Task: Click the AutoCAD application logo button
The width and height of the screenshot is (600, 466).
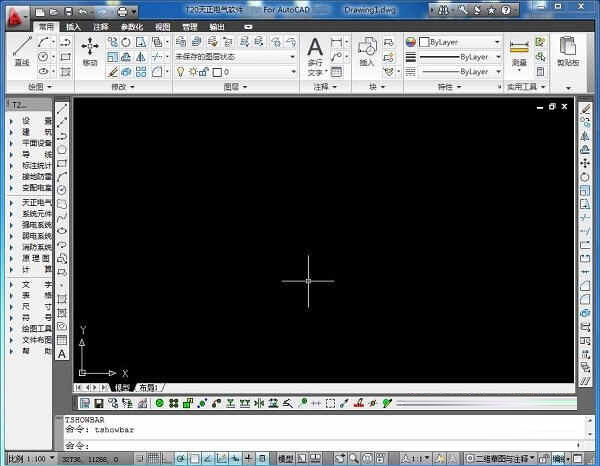Action: pos(14,12)
